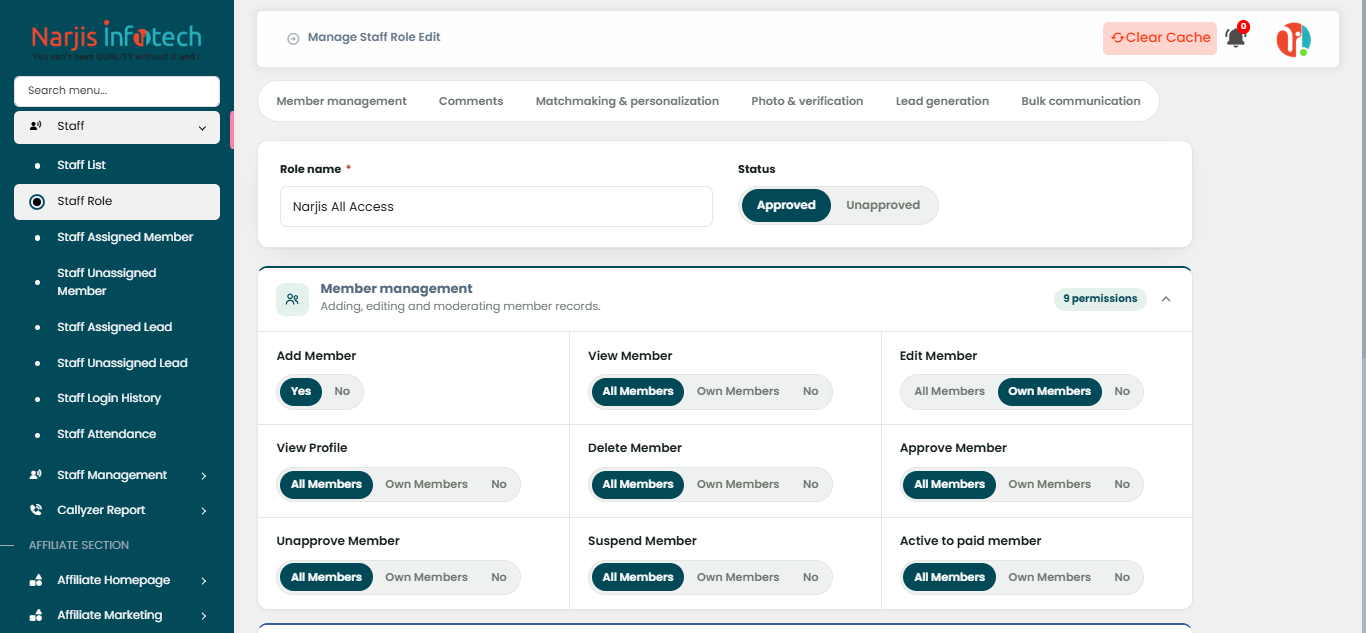Set Edit Member to No
The image size is (1366, 633).
(1122, 391)
